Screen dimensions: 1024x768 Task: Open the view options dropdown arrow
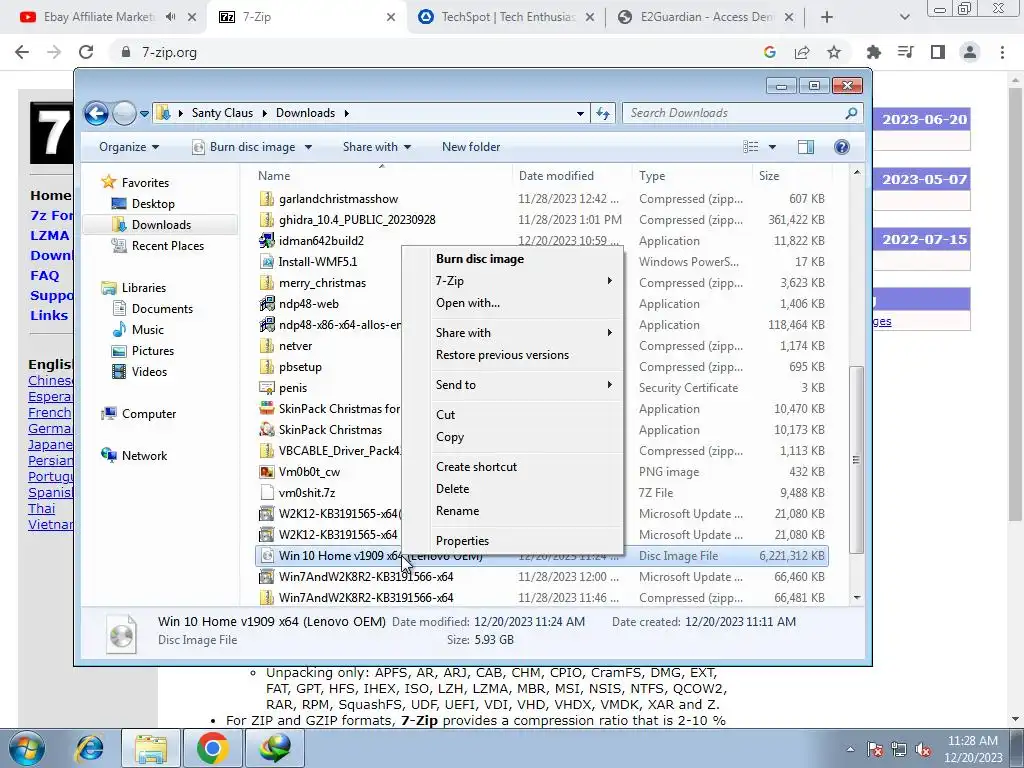coord(772,147)
